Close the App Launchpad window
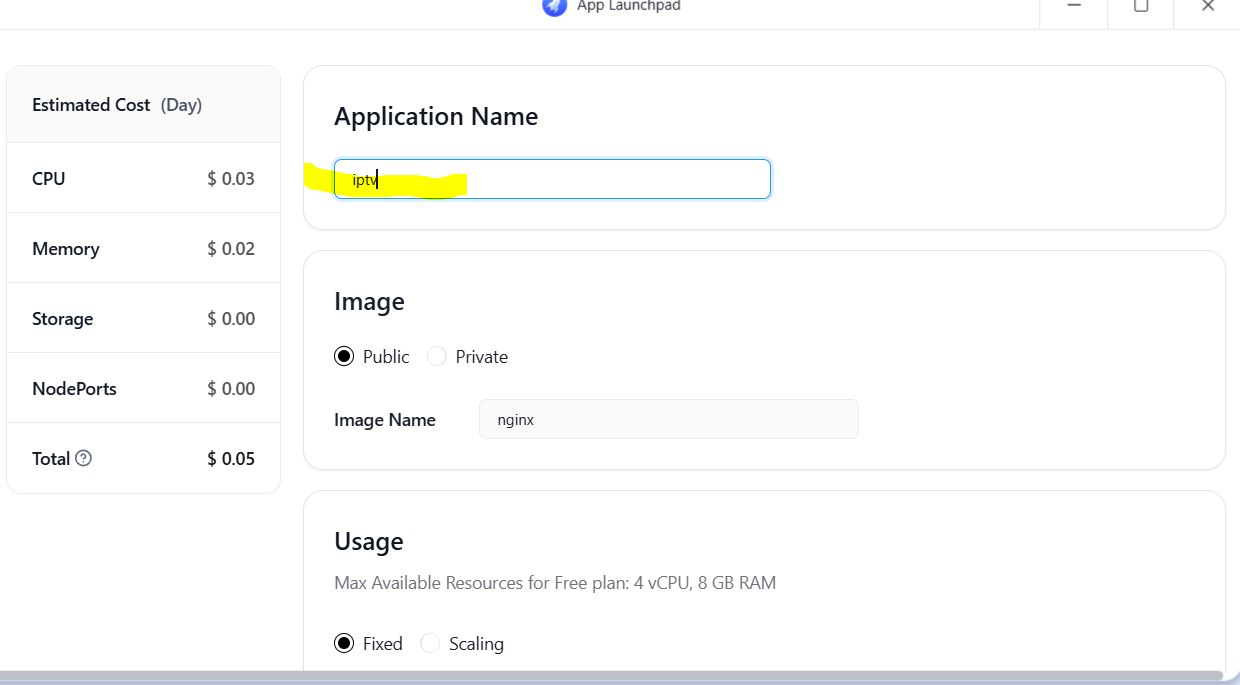The image size is (1240, 685). coord(1207,6)
